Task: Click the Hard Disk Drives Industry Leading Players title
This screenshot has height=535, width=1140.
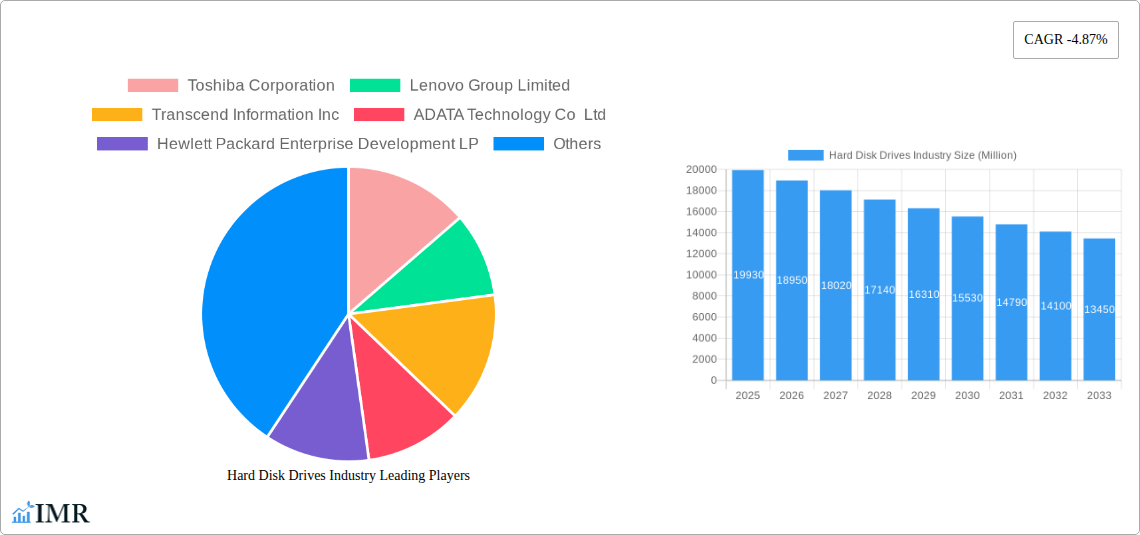Action: [348, 475]
